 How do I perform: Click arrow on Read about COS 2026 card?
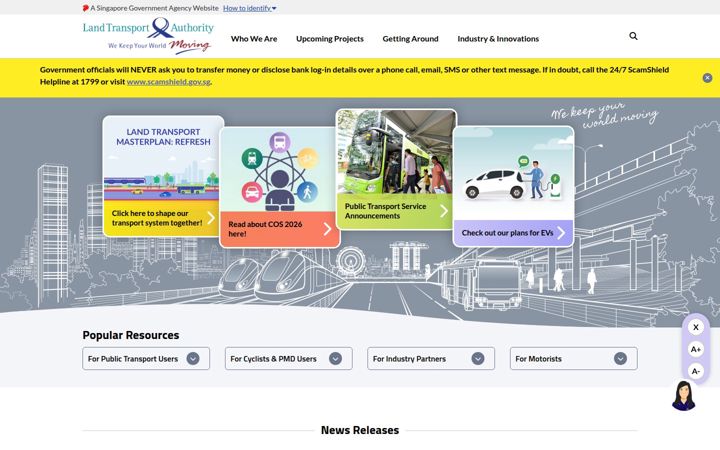327,229
